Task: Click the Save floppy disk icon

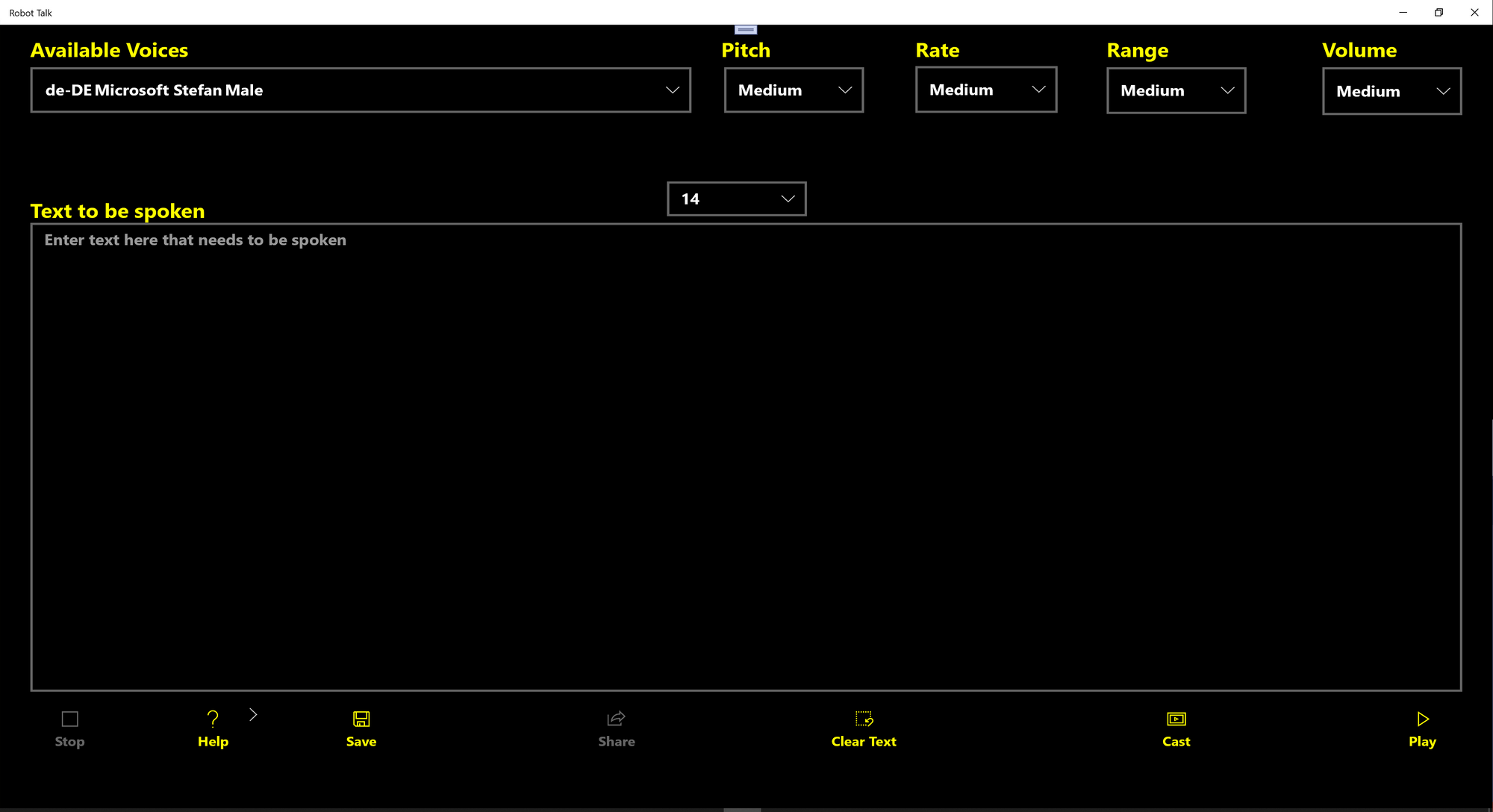Action: coord(361,719)
